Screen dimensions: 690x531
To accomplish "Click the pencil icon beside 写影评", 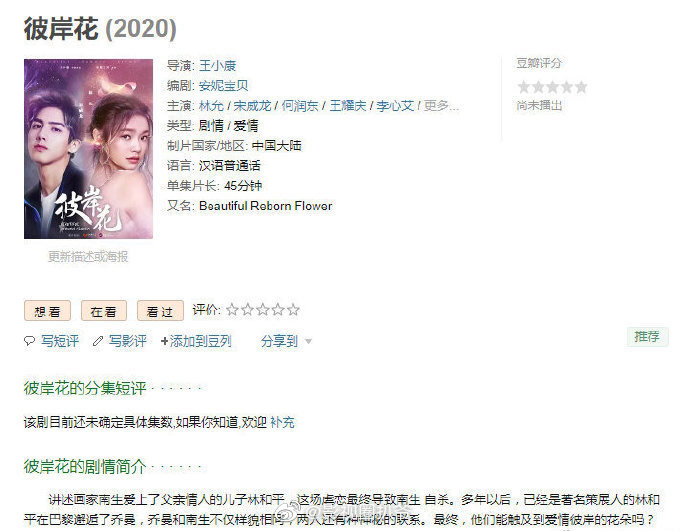I will point(98,341).
